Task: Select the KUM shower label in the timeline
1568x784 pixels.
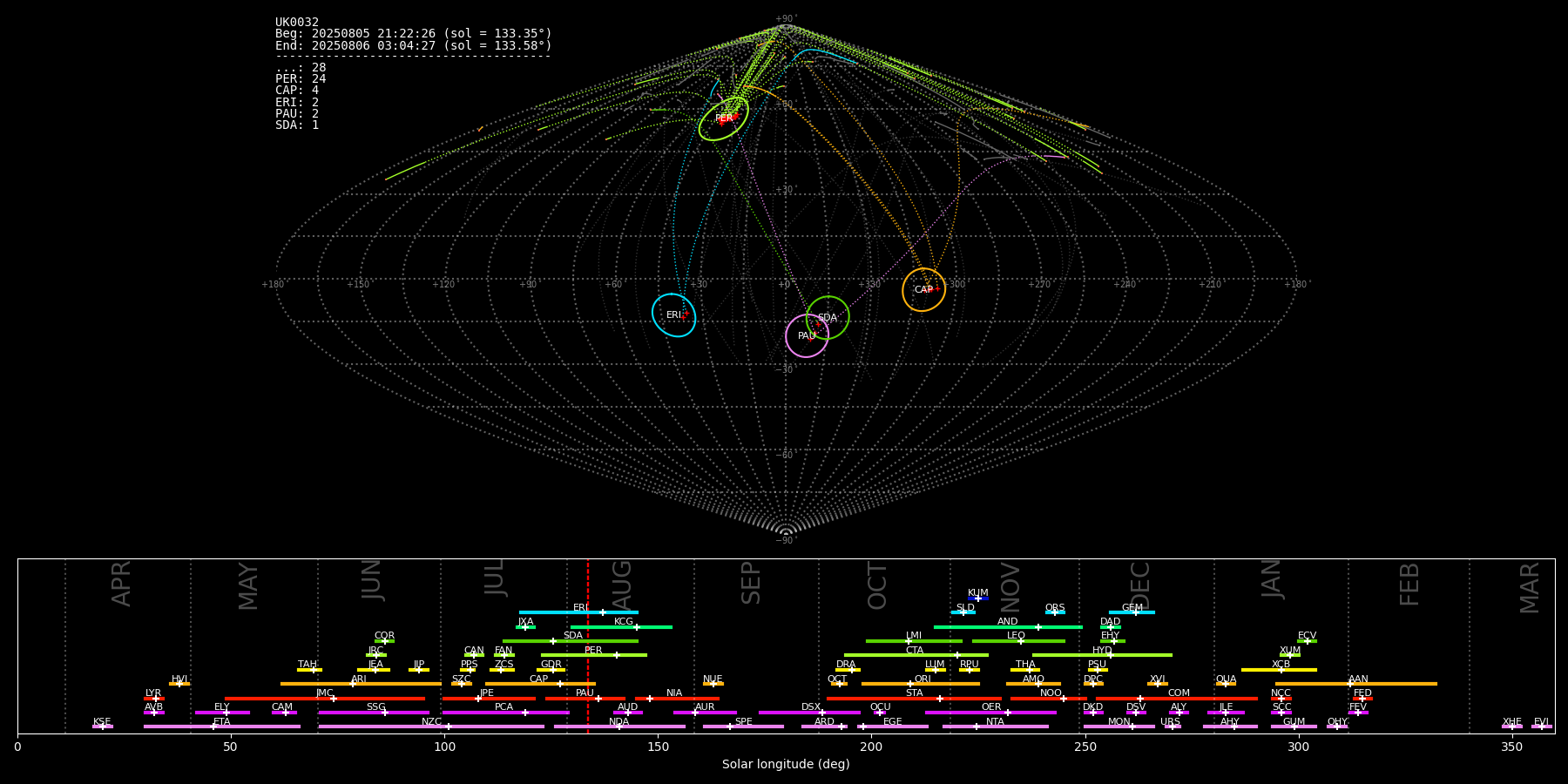Action: tap(977, 593)
